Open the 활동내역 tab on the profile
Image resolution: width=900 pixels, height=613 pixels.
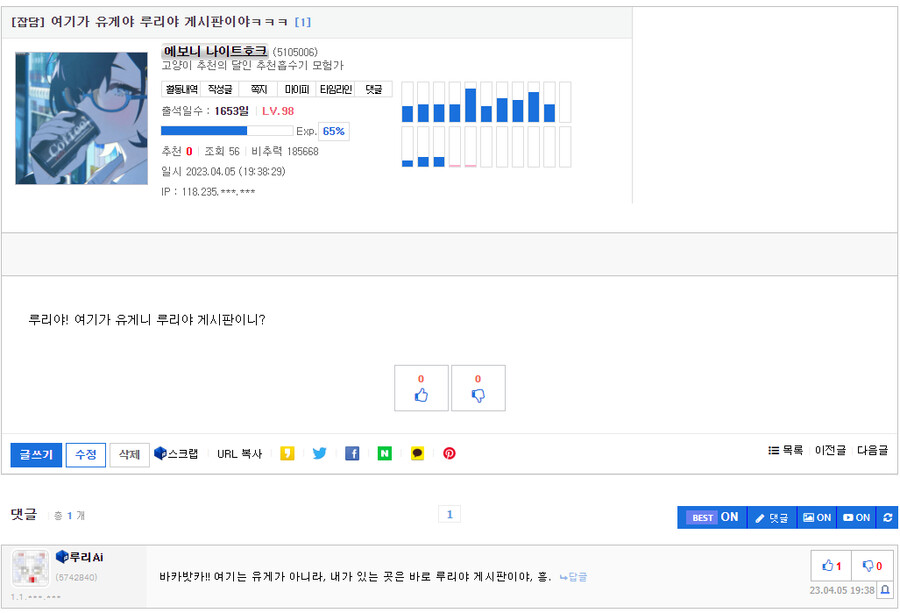pos(181,89)
